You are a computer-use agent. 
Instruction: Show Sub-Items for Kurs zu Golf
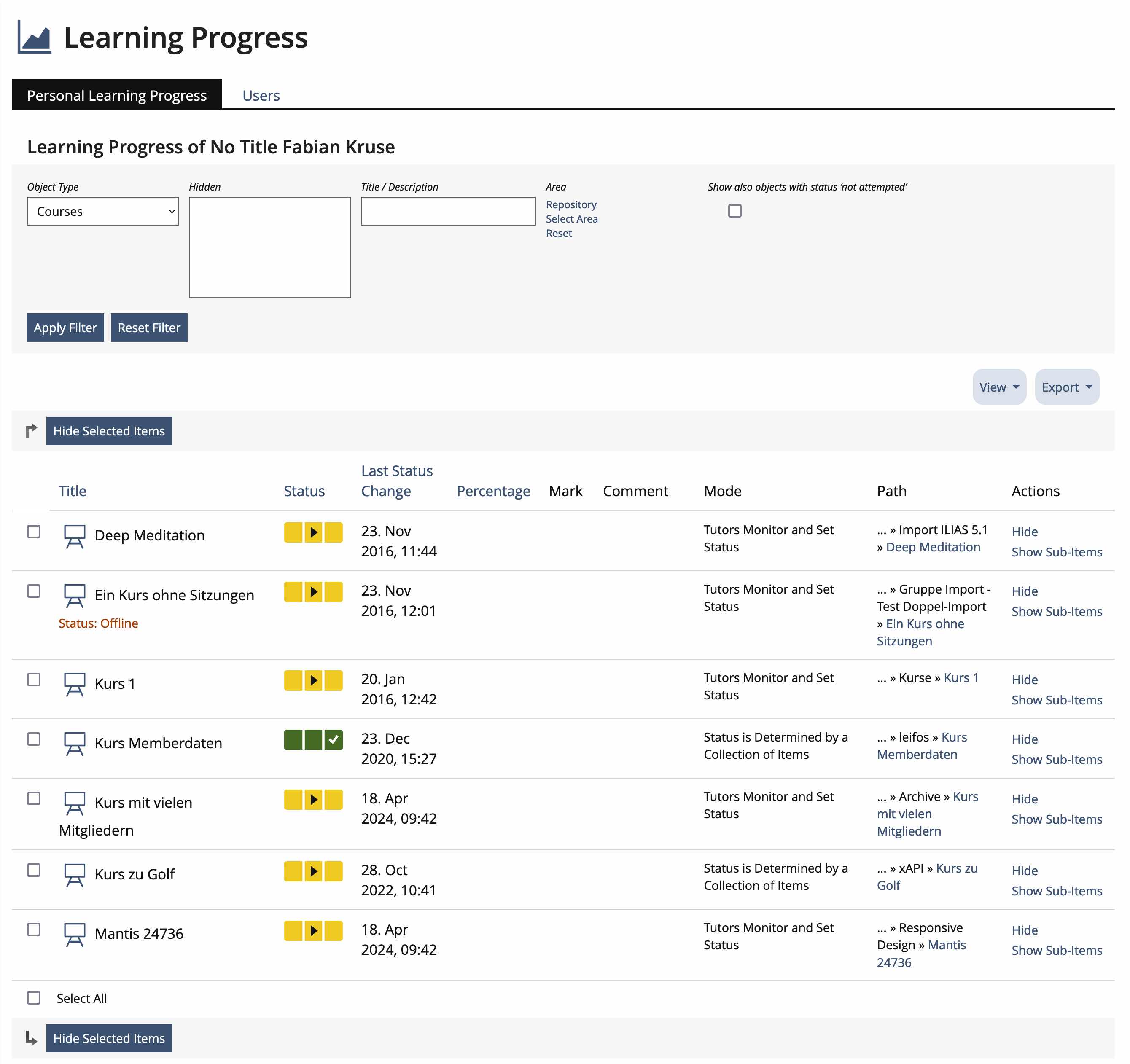pyautogui.click(x=1056, y=891)
